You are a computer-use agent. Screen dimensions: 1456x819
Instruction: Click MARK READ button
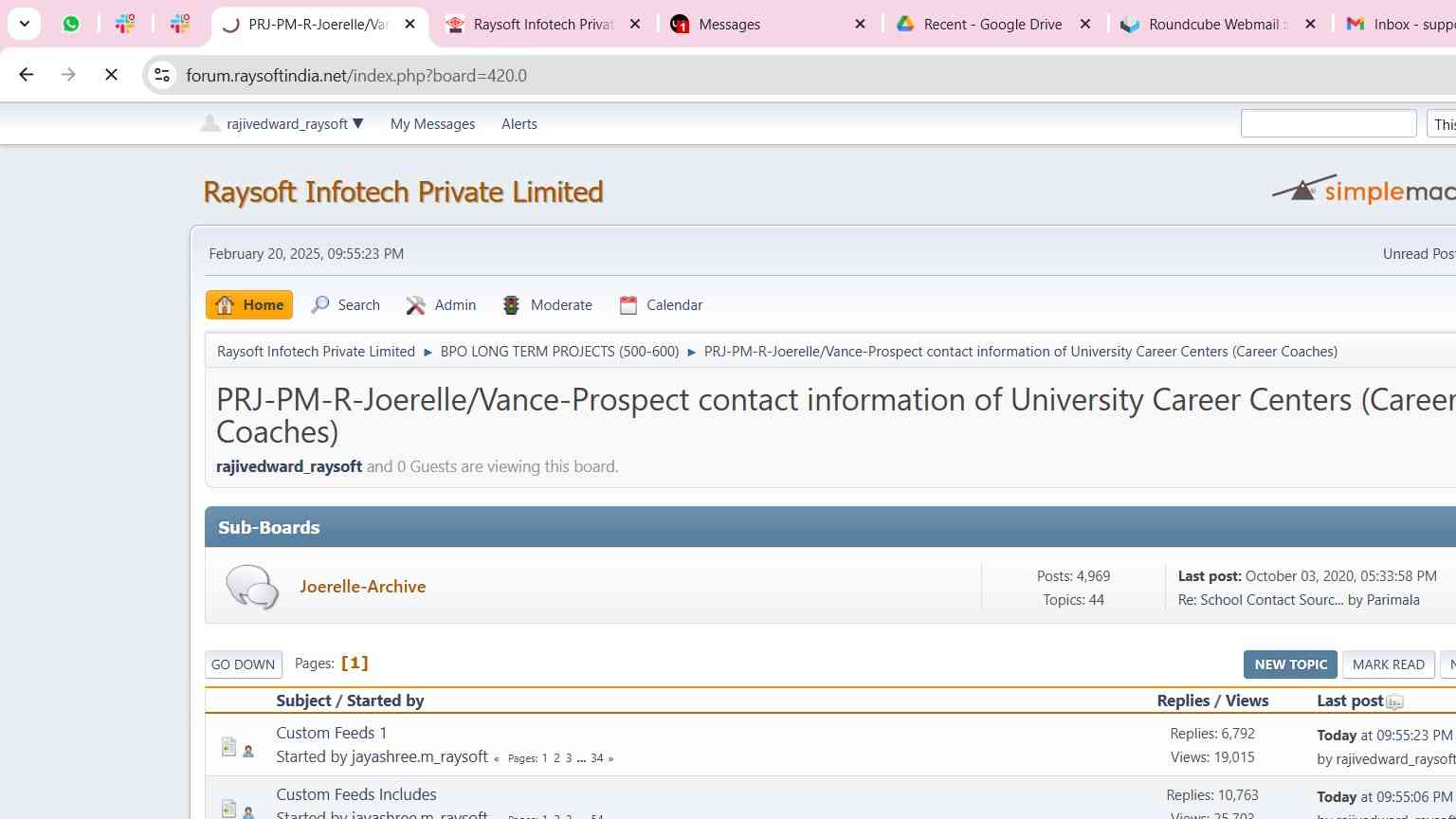click(1389, 664)
